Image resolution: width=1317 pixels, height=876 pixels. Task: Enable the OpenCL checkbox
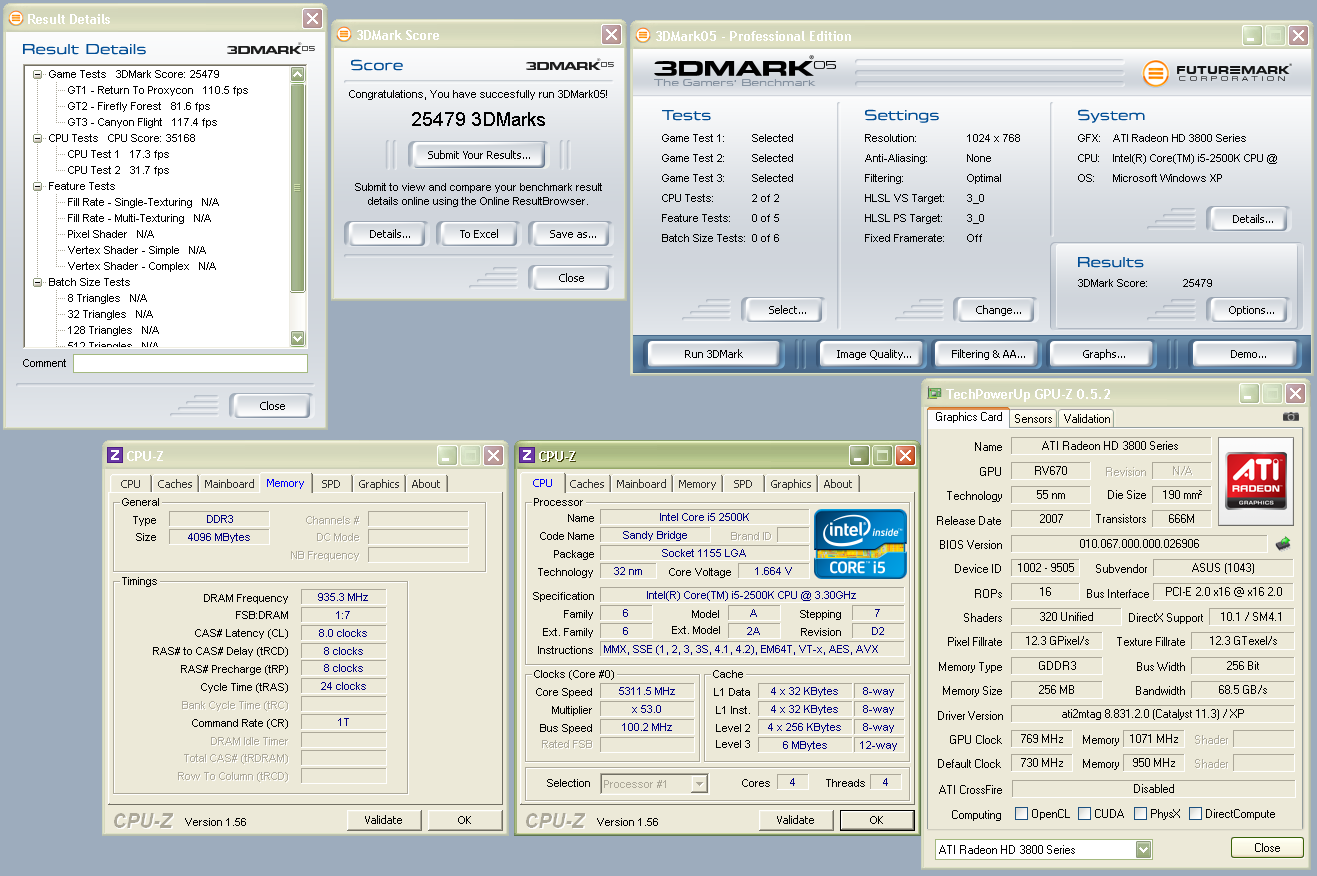1021,814
